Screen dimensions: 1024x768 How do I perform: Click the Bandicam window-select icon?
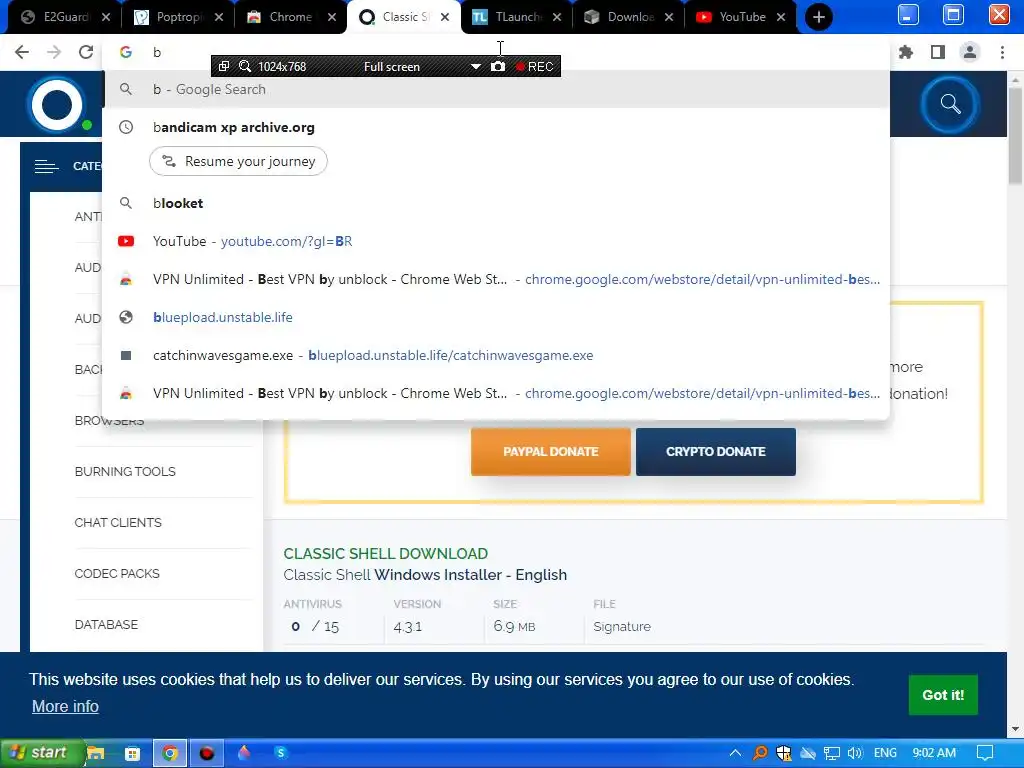pyautogui.click(x=223, y=66)
